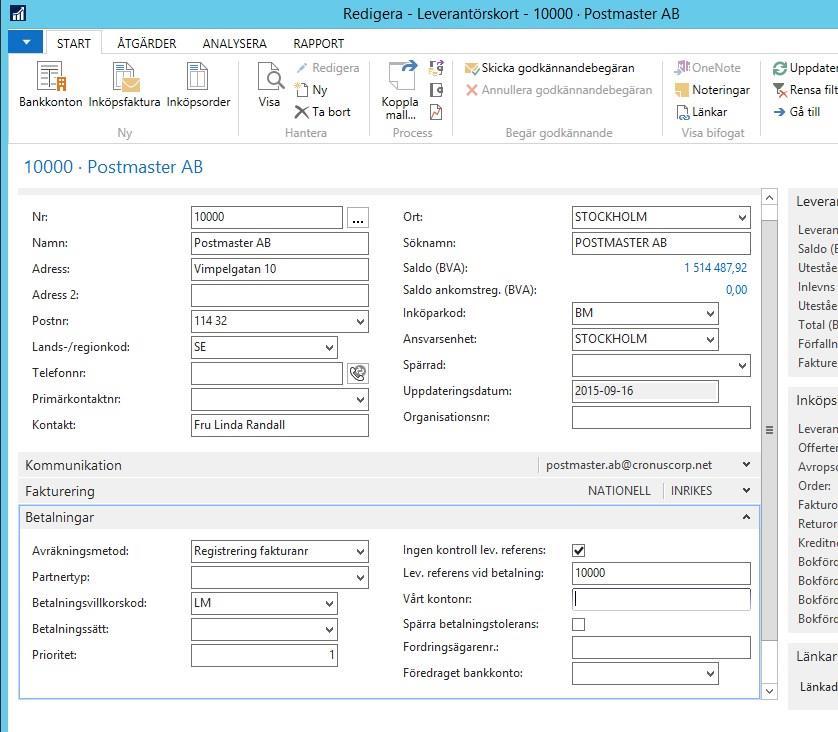Open the Ansvarsenhet dropdown
The width and height of the screenshot is (838, 732).
tap(710, 339)
